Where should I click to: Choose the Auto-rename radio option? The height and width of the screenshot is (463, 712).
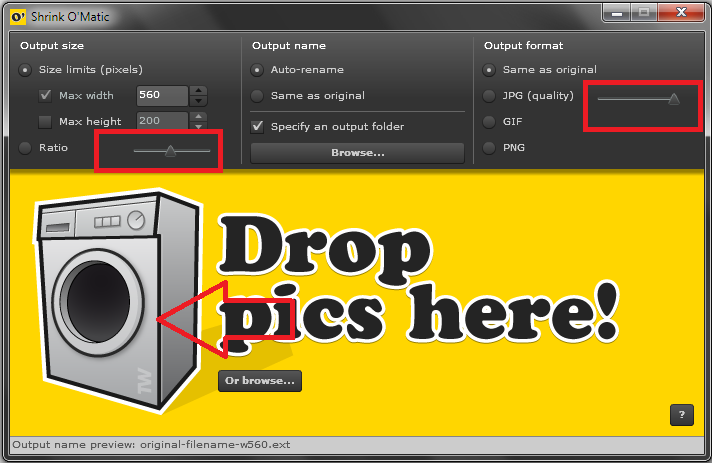coord(257,70)
